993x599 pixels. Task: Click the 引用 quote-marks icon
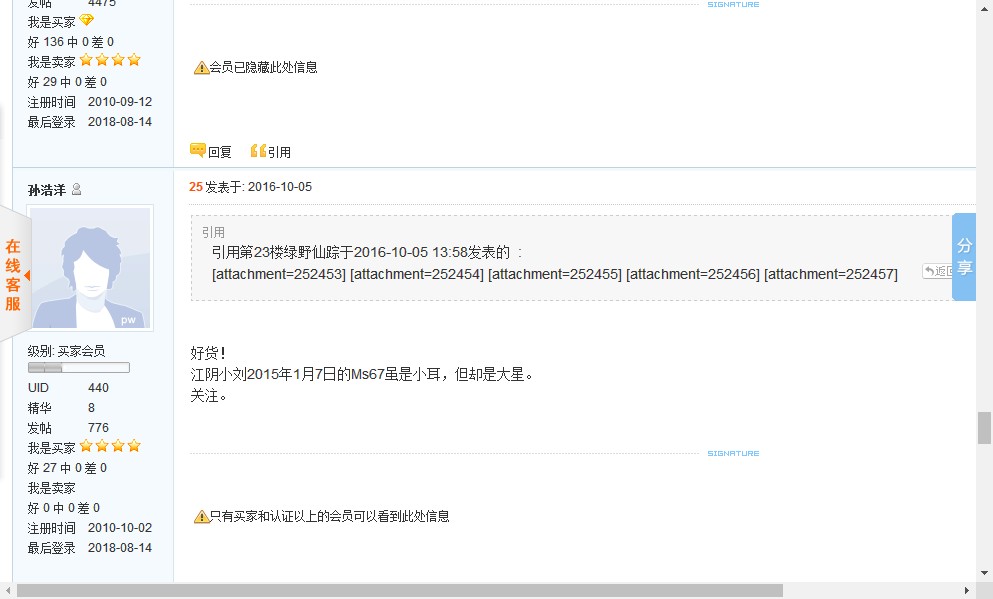[x=257, y=151]
